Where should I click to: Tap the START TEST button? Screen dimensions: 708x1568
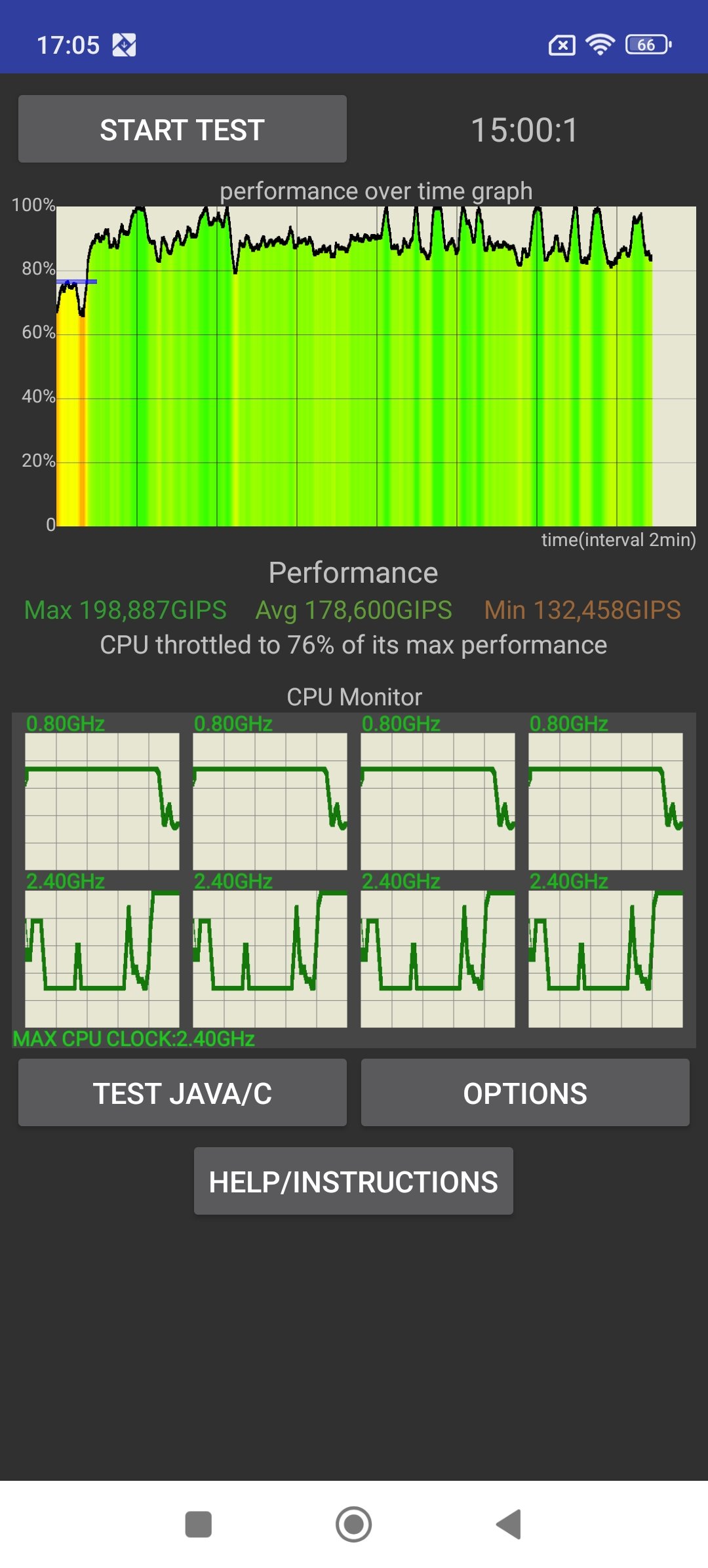coord(182,129)
